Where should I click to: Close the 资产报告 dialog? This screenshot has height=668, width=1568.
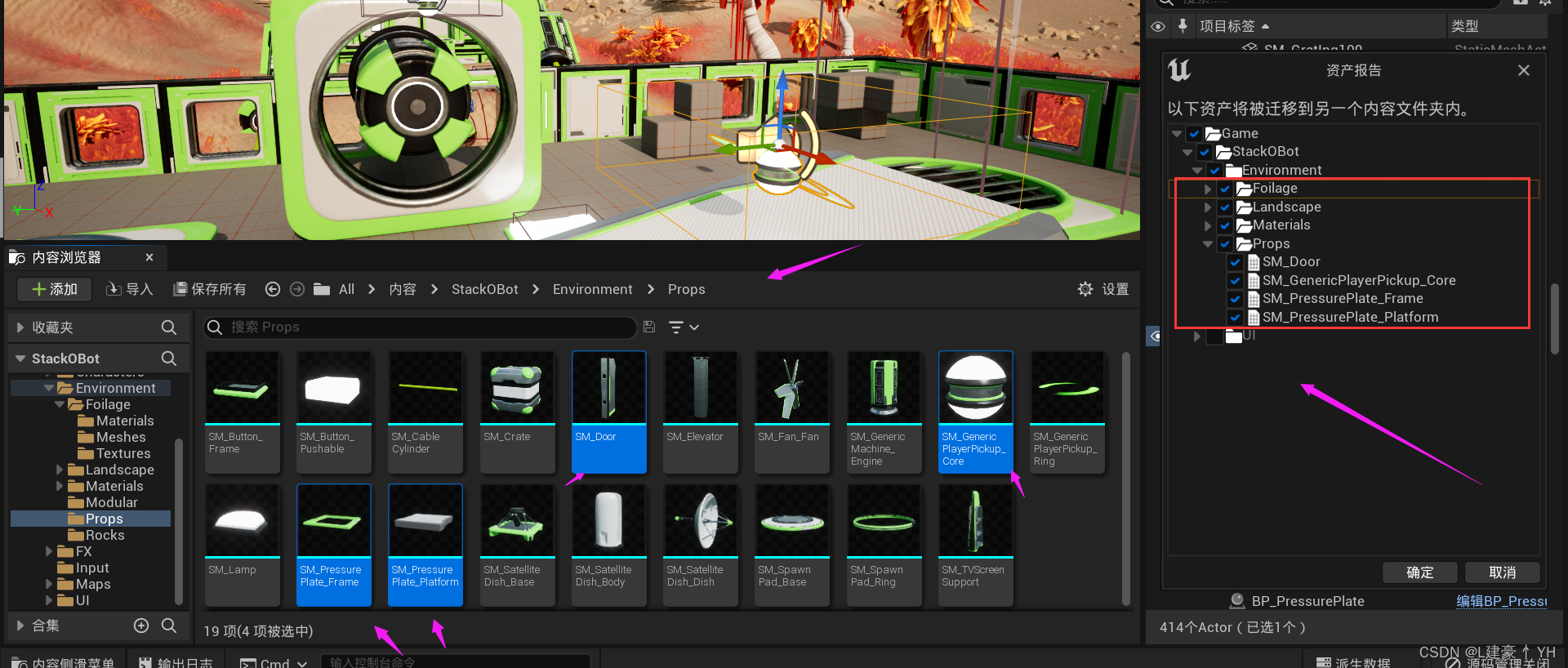click(x=1524, y=70)
